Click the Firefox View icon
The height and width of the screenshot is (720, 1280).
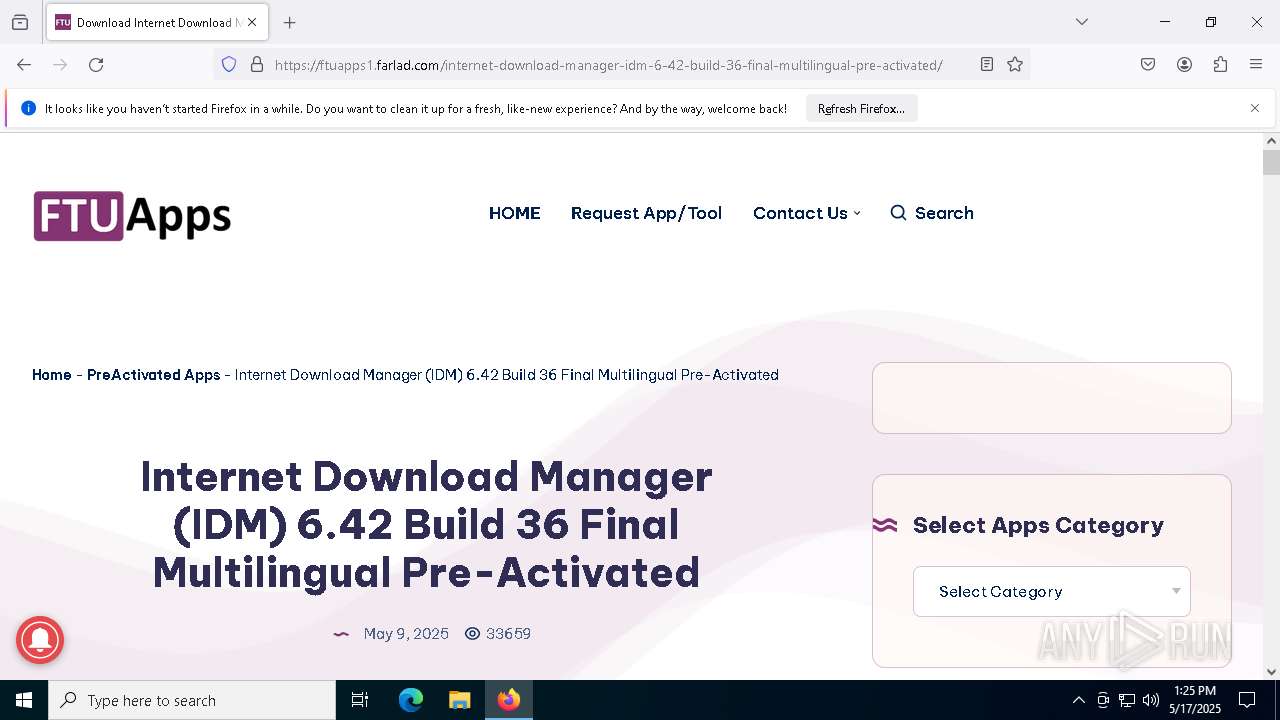pos(20,22)
